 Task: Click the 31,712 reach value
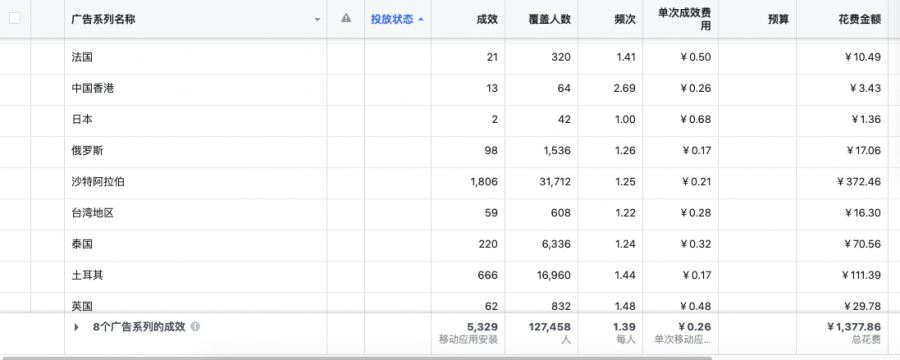tap(554, 182)
